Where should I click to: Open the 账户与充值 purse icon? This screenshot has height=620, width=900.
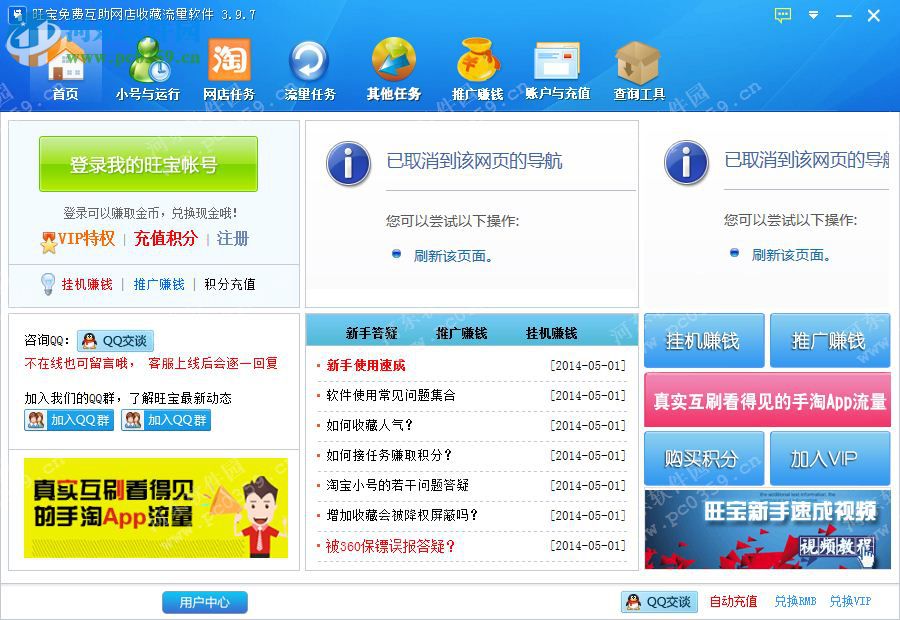coord(558,62)
